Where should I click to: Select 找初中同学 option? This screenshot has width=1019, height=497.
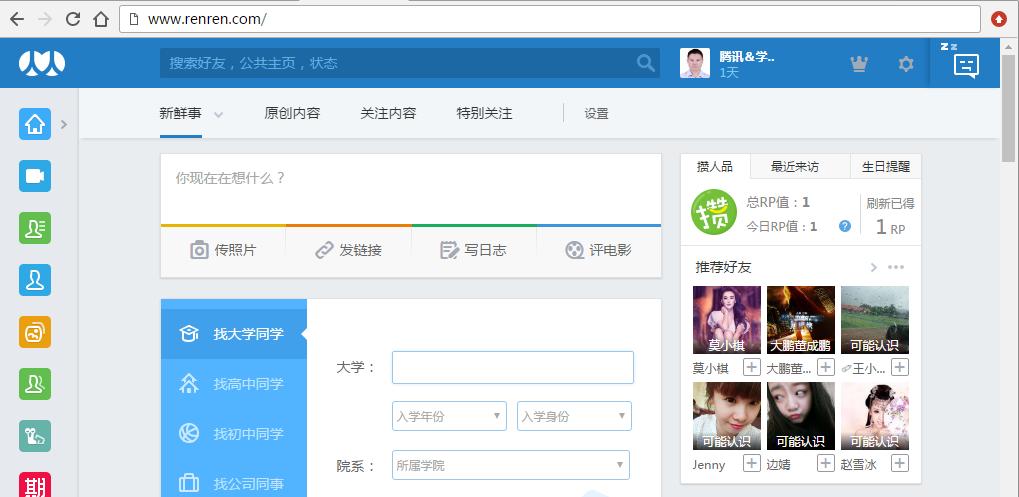pyautogui.click(x=234, y=433)
